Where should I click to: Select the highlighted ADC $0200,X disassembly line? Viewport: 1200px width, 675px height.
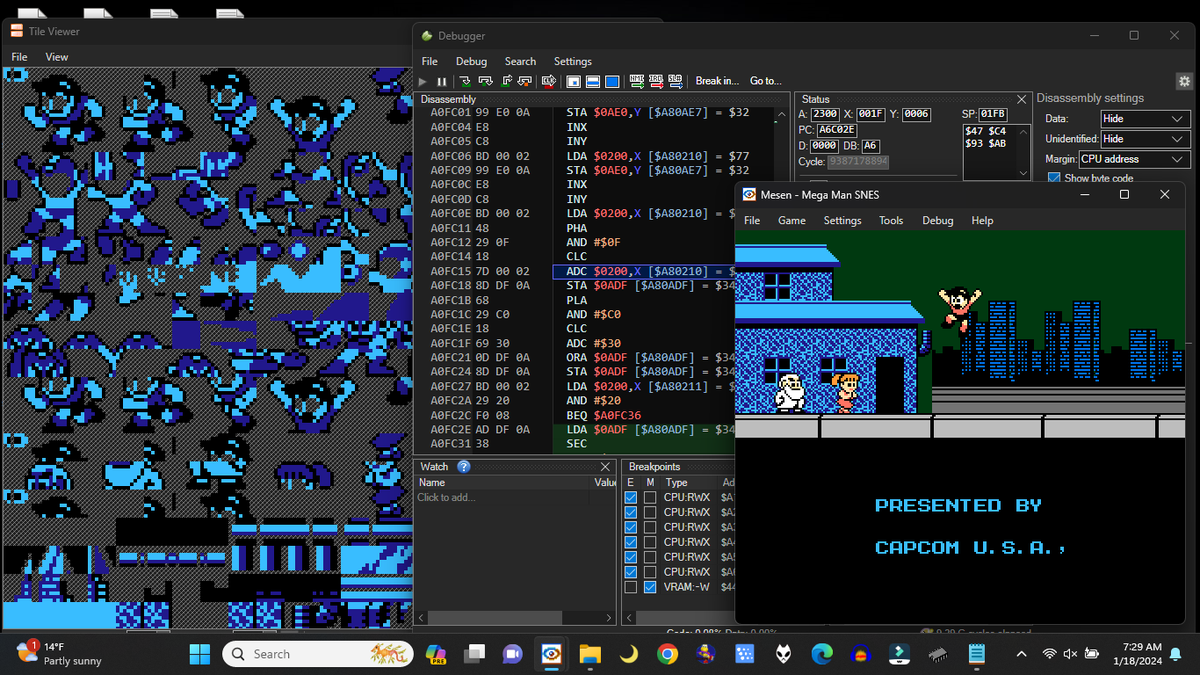(645, 271)
